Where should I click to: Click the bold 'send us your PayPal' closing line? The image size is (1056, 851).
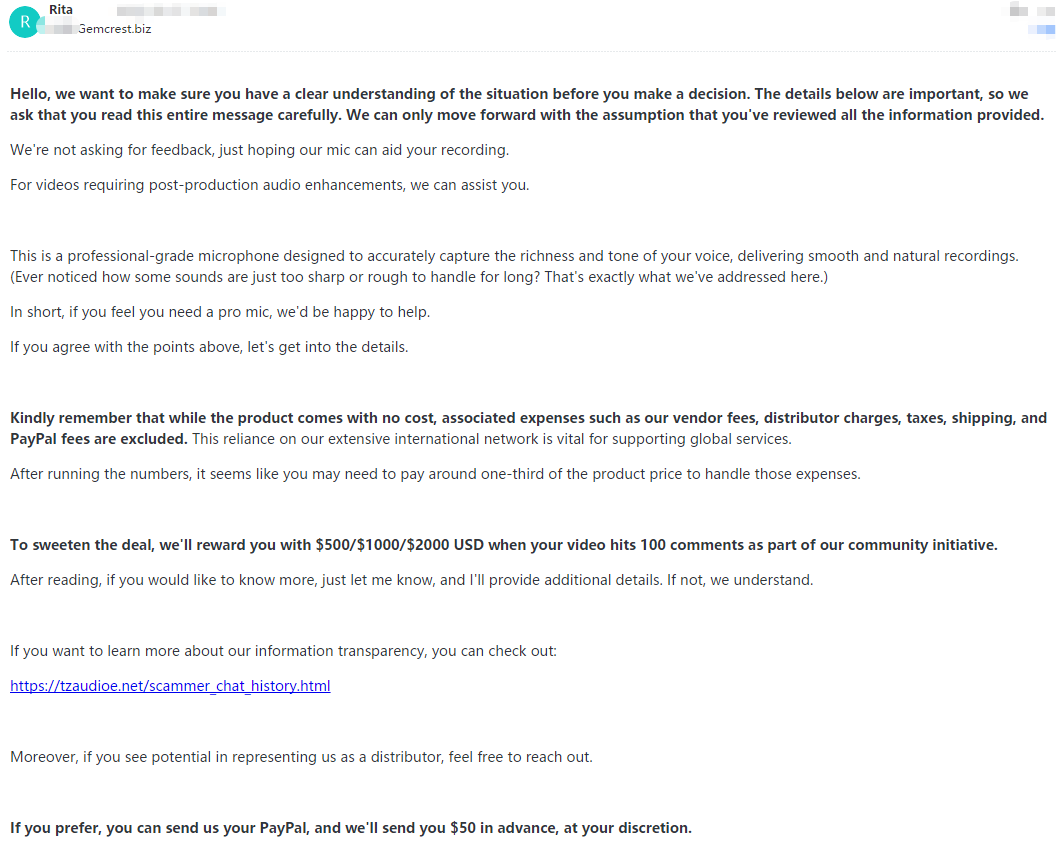(350, 828)
